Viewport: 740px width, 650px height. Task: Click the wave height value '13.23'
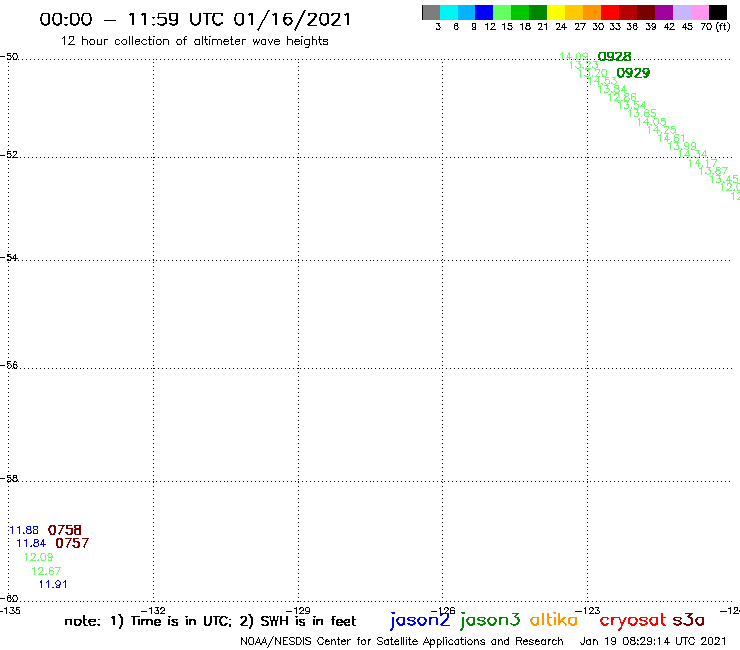[x=584, y=65]
